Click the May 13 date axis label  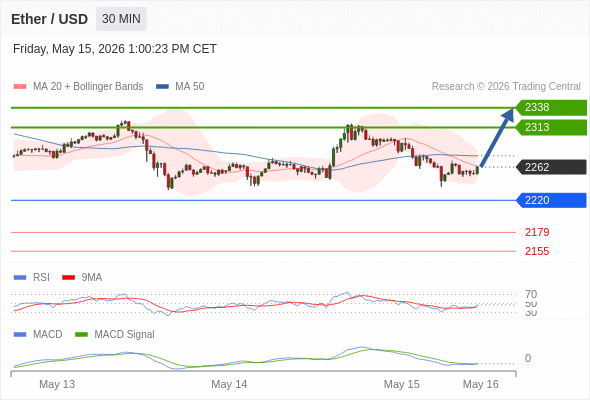click(57, 384)
